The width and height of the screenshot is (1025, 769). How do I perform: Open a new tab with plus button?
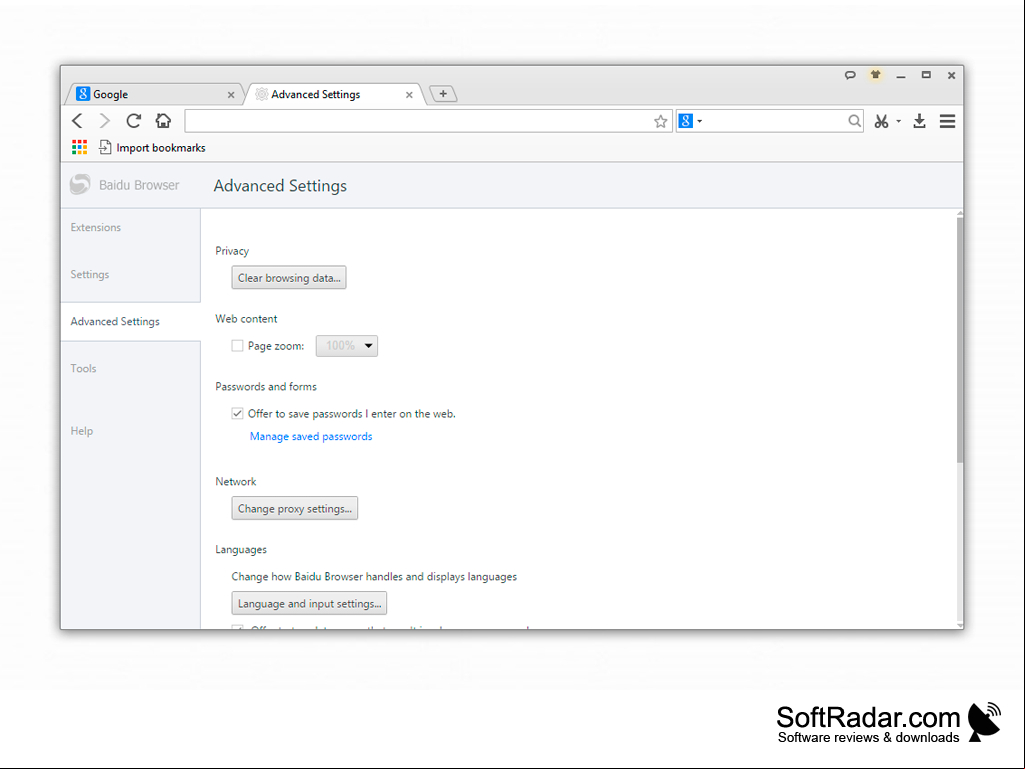[443, 94]
